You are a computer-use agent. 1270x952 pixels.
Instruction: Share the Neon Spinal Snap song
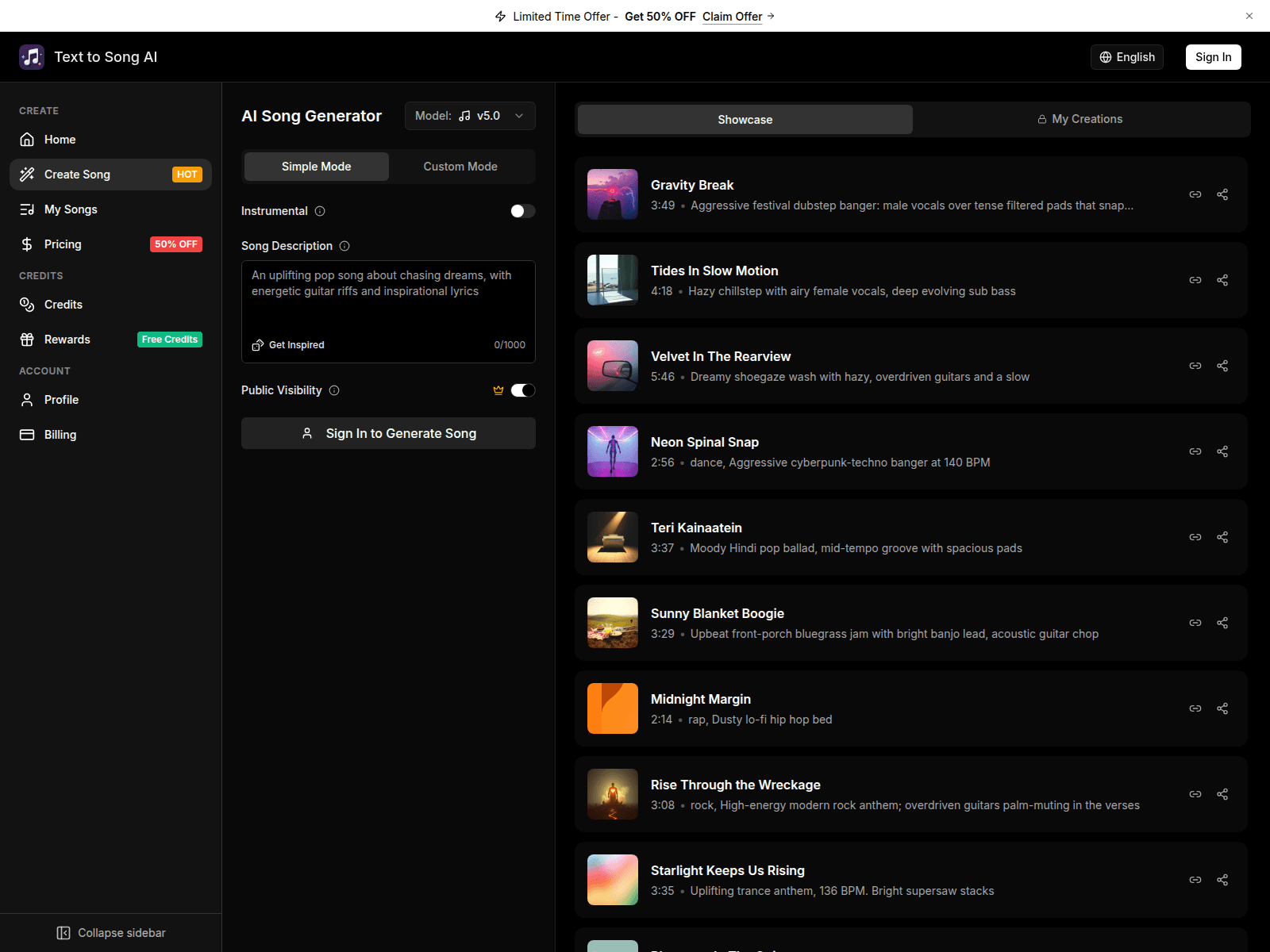tap(1222, 451)
